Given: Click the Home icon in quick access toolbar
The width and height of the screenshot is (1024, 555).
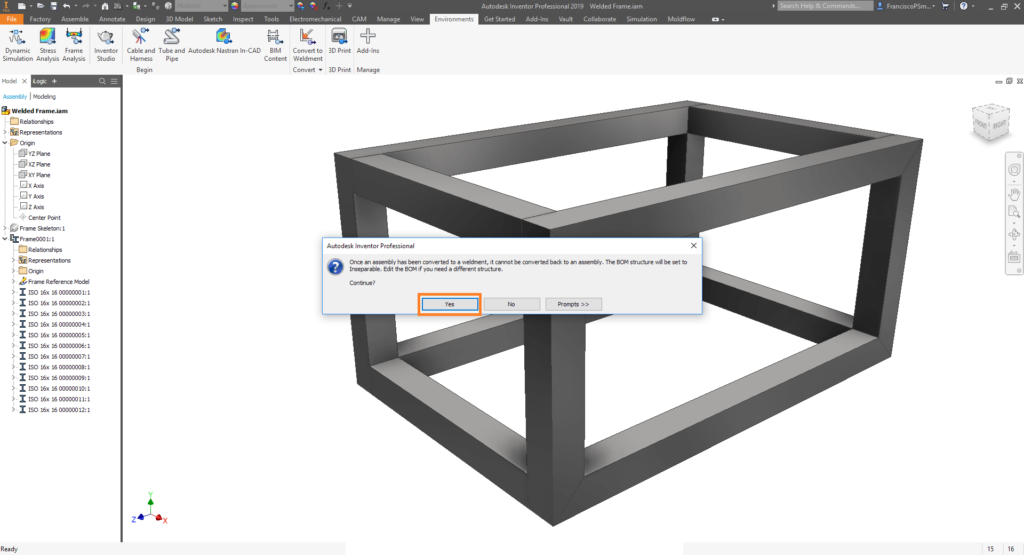Looking at the screenshot, I should click(104, 6).
